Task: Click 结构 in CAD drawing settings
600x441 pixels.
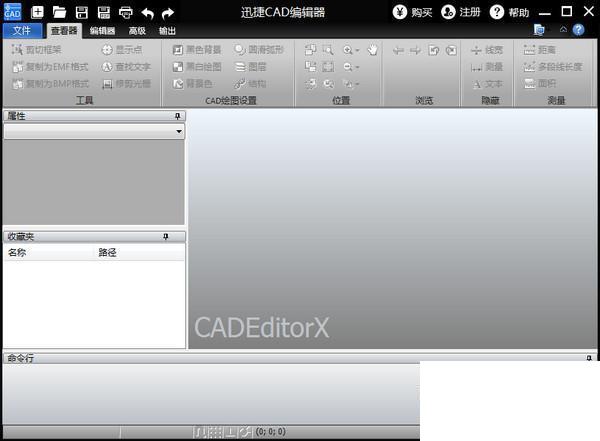Action: pos(250,84)
